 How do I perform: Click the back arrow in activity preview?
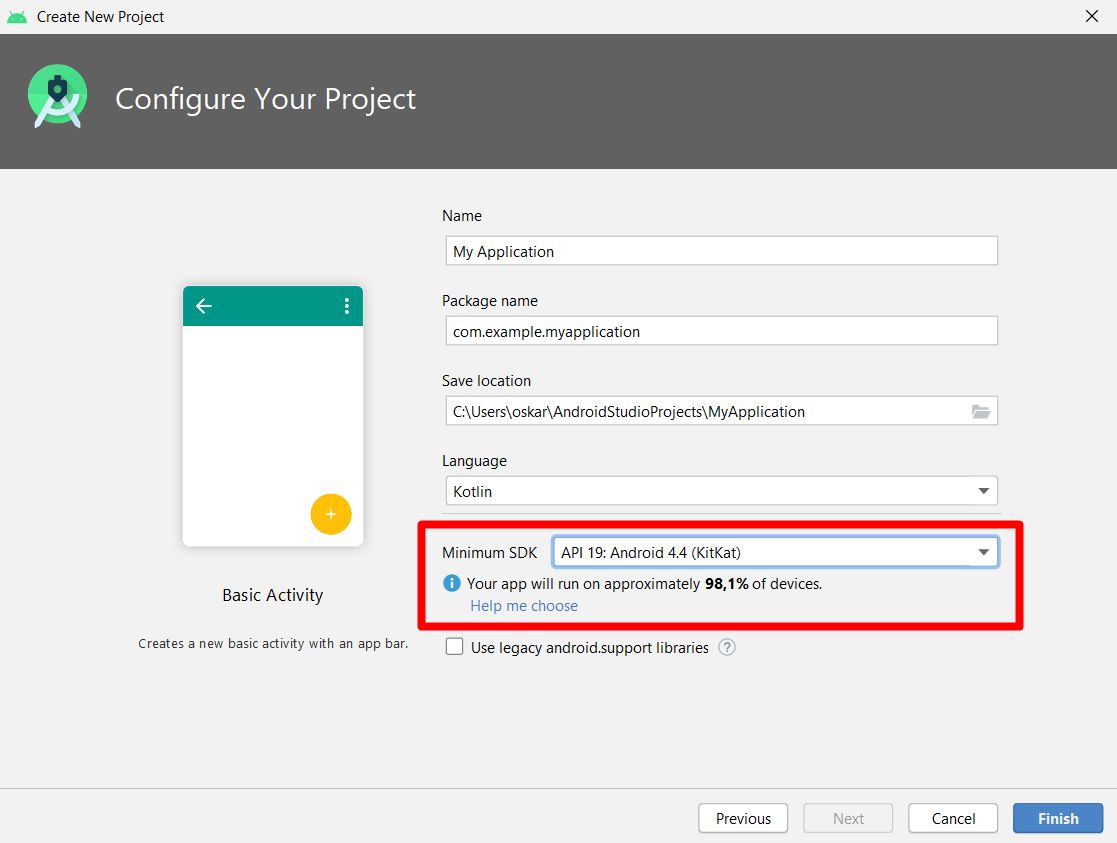[x=204, y=306]
